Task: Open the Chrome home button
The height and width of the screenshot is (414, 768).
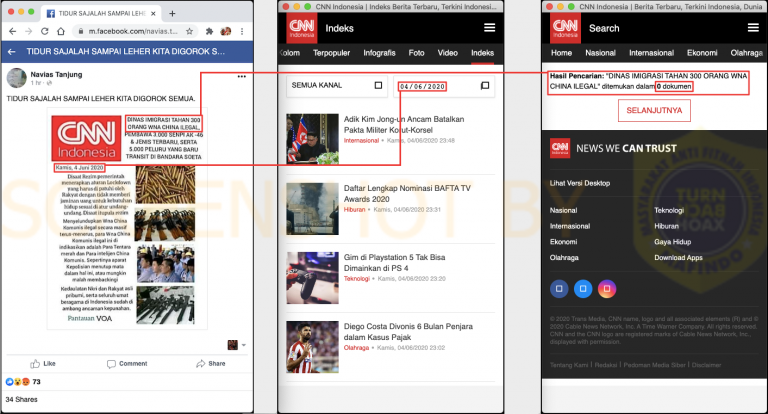Action: [x=61, y=31]
